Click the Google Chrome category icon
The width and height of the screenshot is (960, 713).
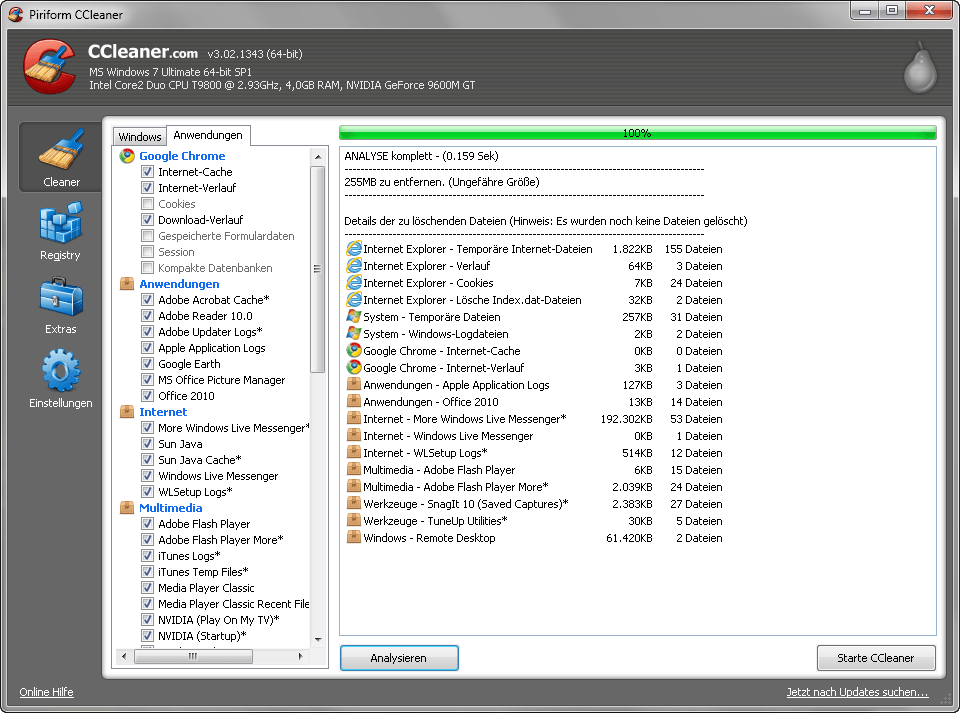coord(127,156)
